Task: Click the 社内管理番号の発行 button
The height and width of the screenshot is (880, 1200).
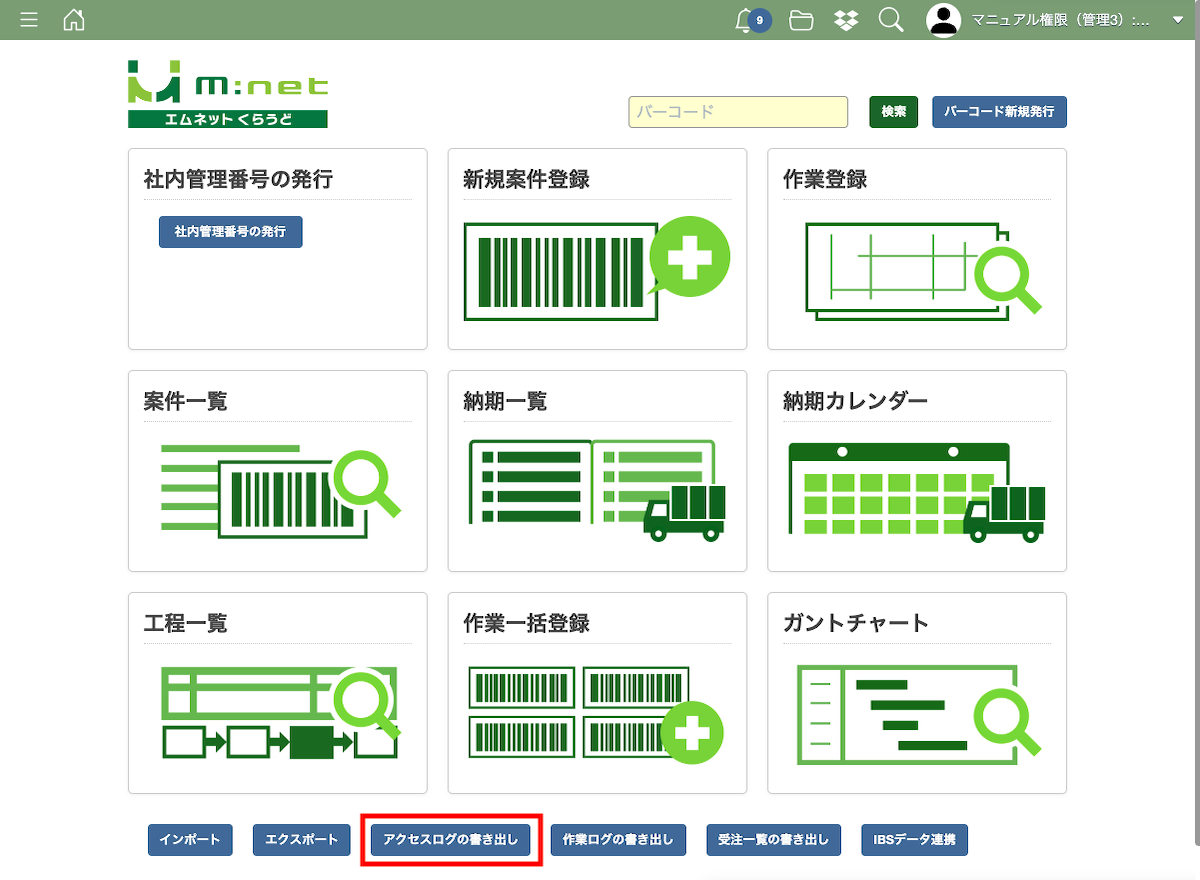Action: [x=230, y=231]
